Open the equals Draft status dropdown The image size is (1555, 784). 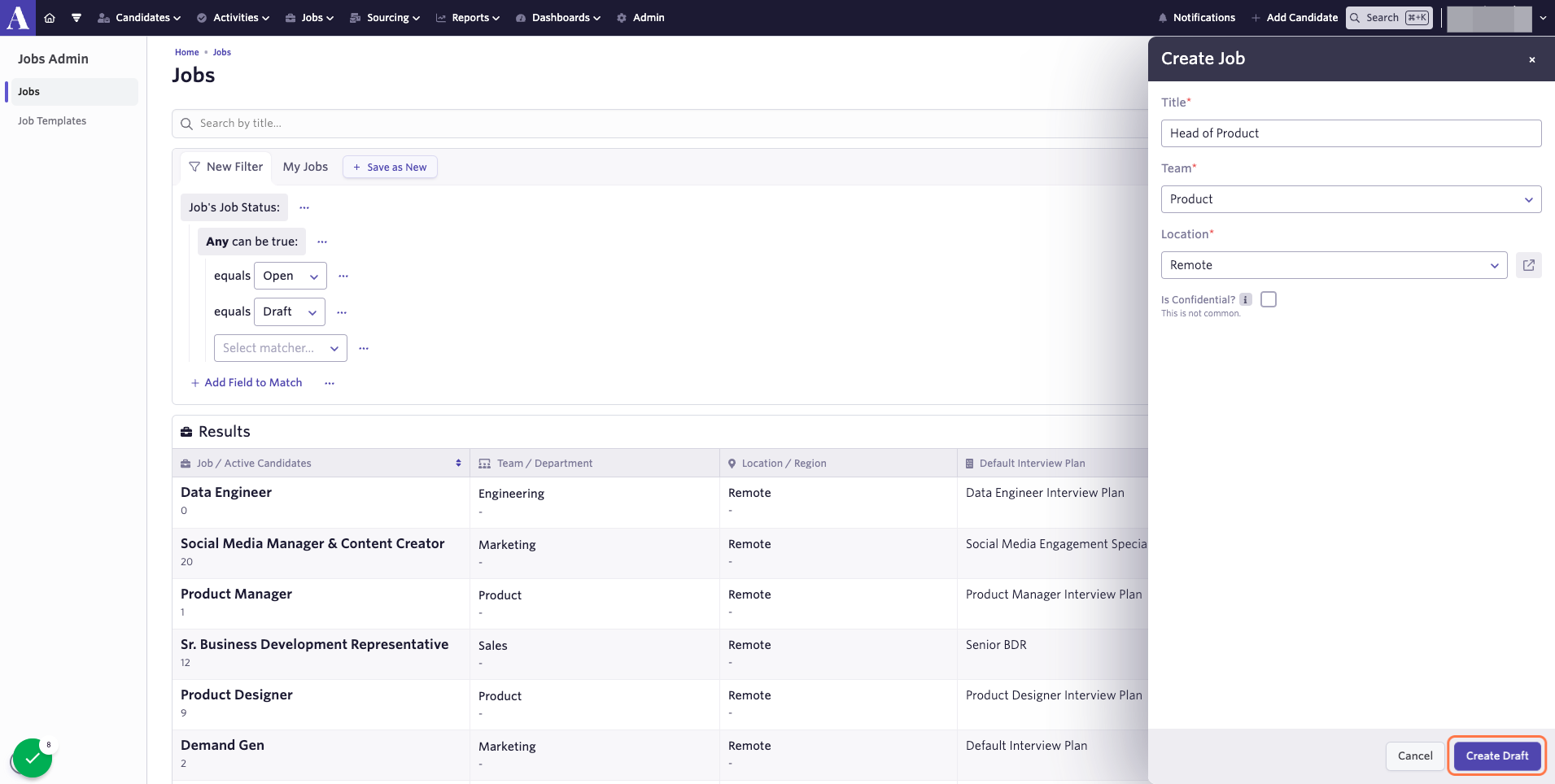click(x=290, y=311)
